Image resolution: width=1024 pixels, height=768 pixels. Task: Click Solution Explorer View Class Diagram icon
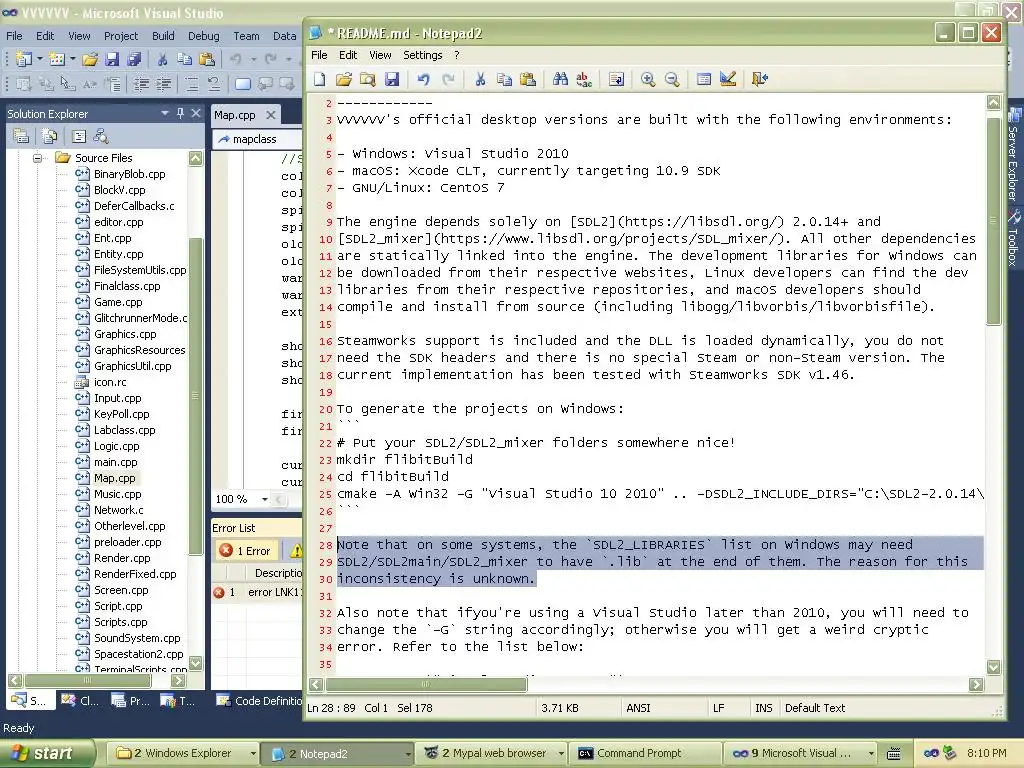click(x=101, y=136)
